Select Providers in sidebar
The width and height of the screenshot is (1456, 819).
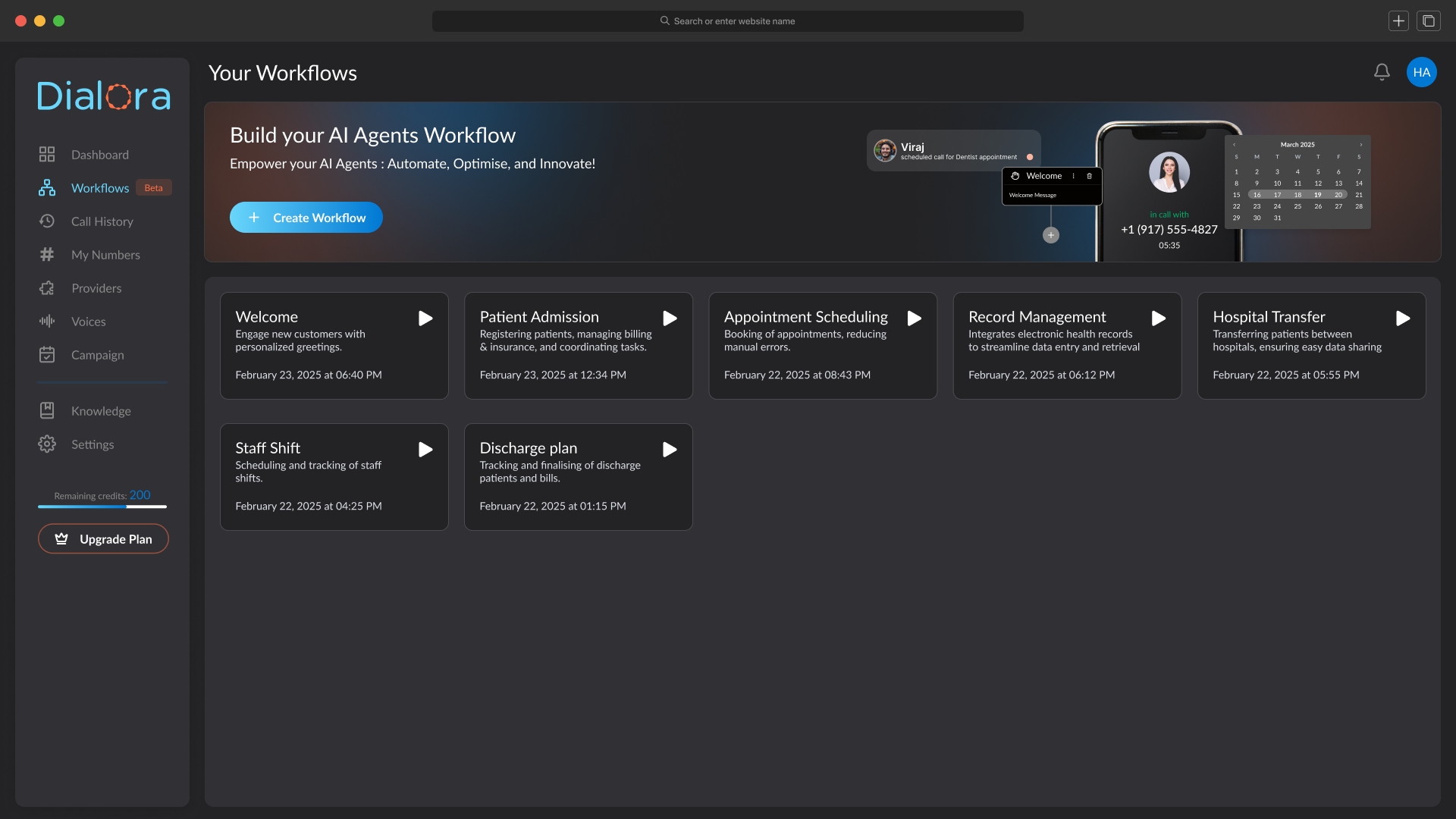tap(96, 288)
